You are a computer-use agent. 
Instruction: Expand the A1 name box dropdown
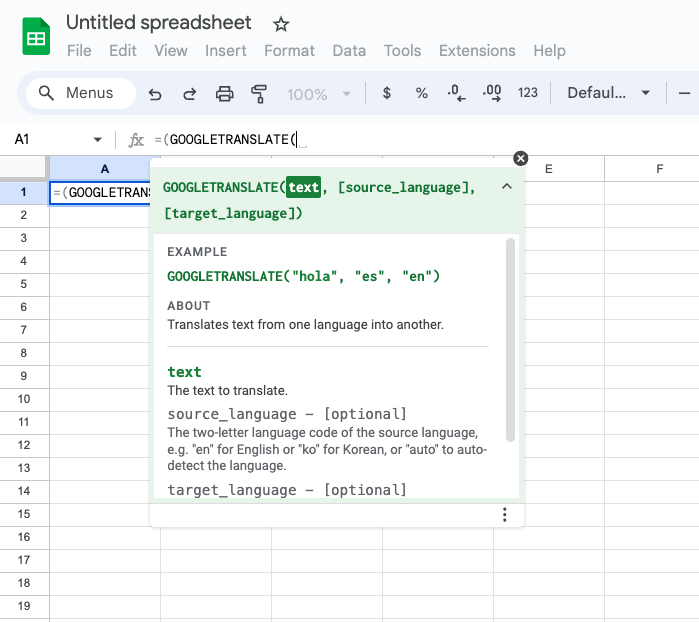tap(97, 140)
